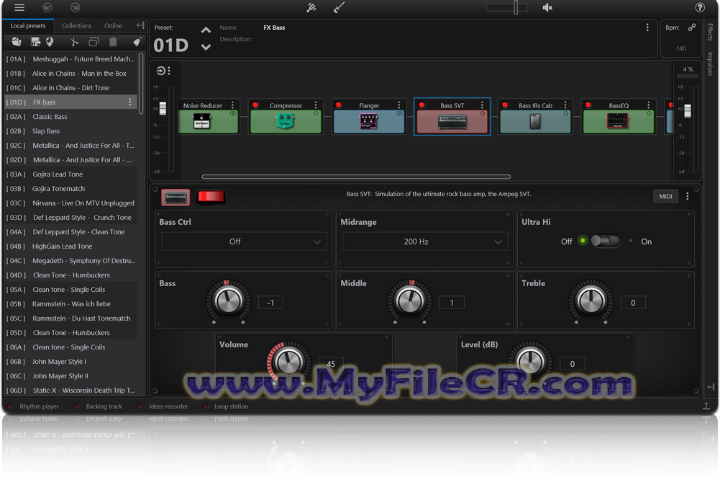
Task: Toggle the Compressor power LED
Action: tap(254, 105)
